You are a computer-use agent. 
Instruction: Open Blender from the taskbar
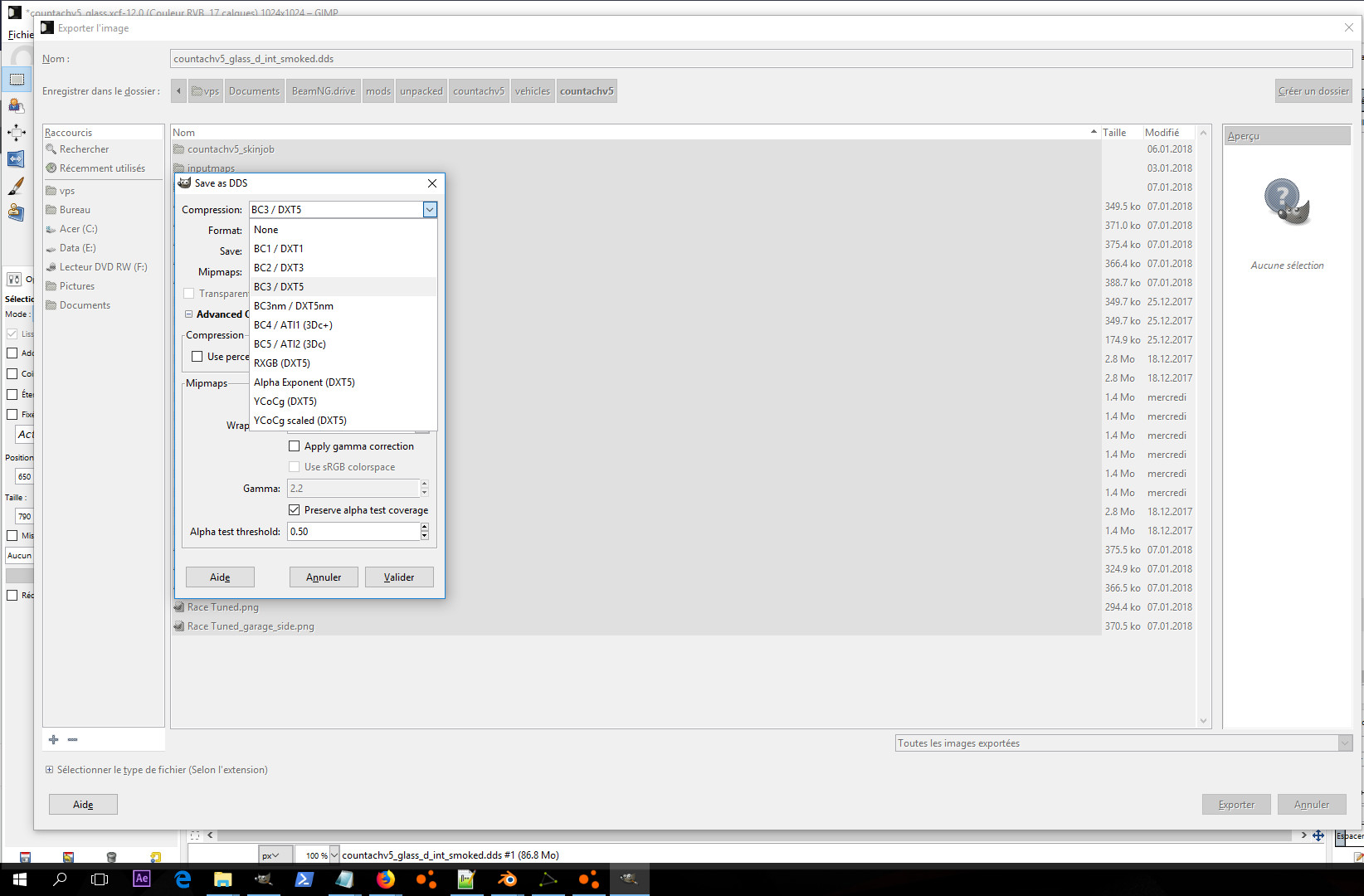click(507, 879)
